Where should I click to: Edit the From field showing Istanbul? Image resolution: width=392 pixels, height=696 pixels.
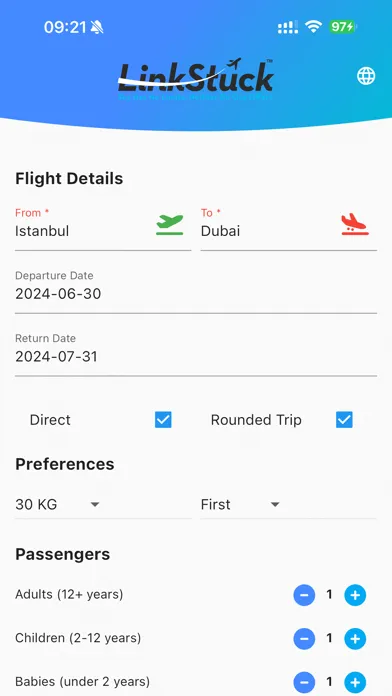103,228
